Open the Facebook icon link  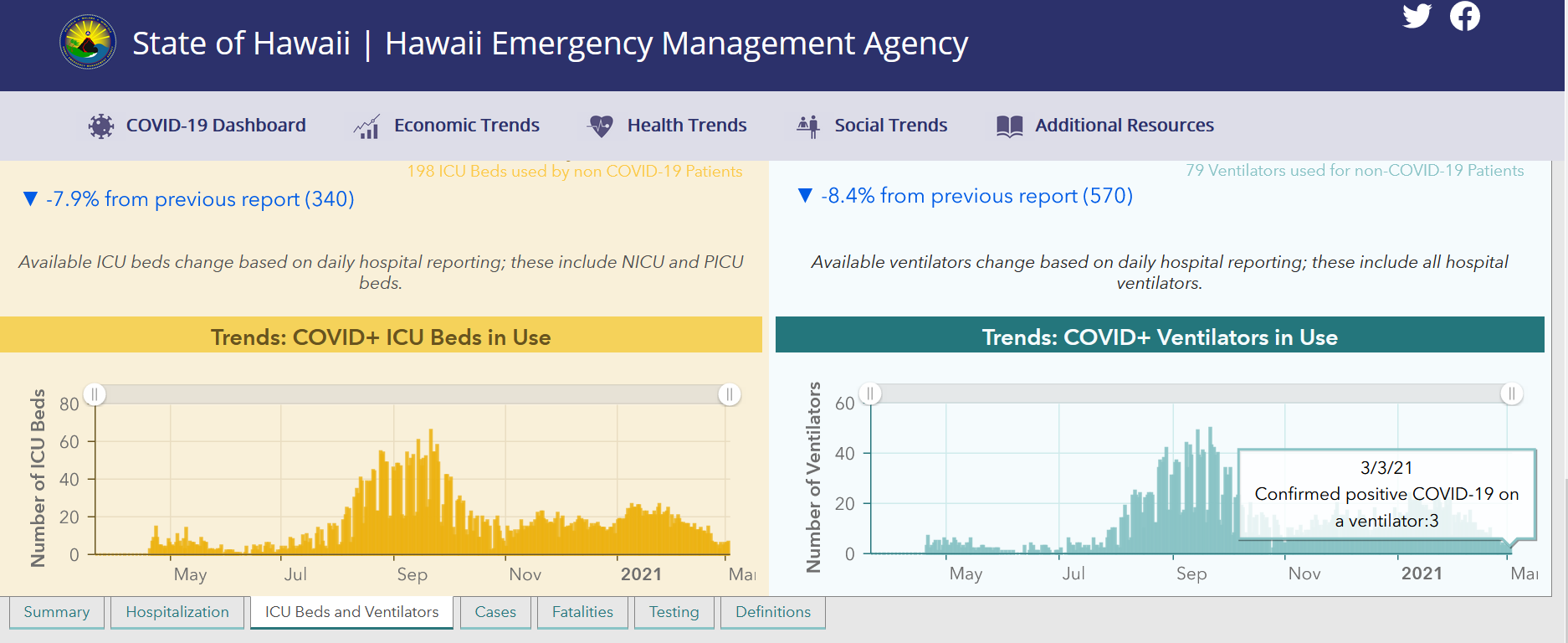(1464, 16)
